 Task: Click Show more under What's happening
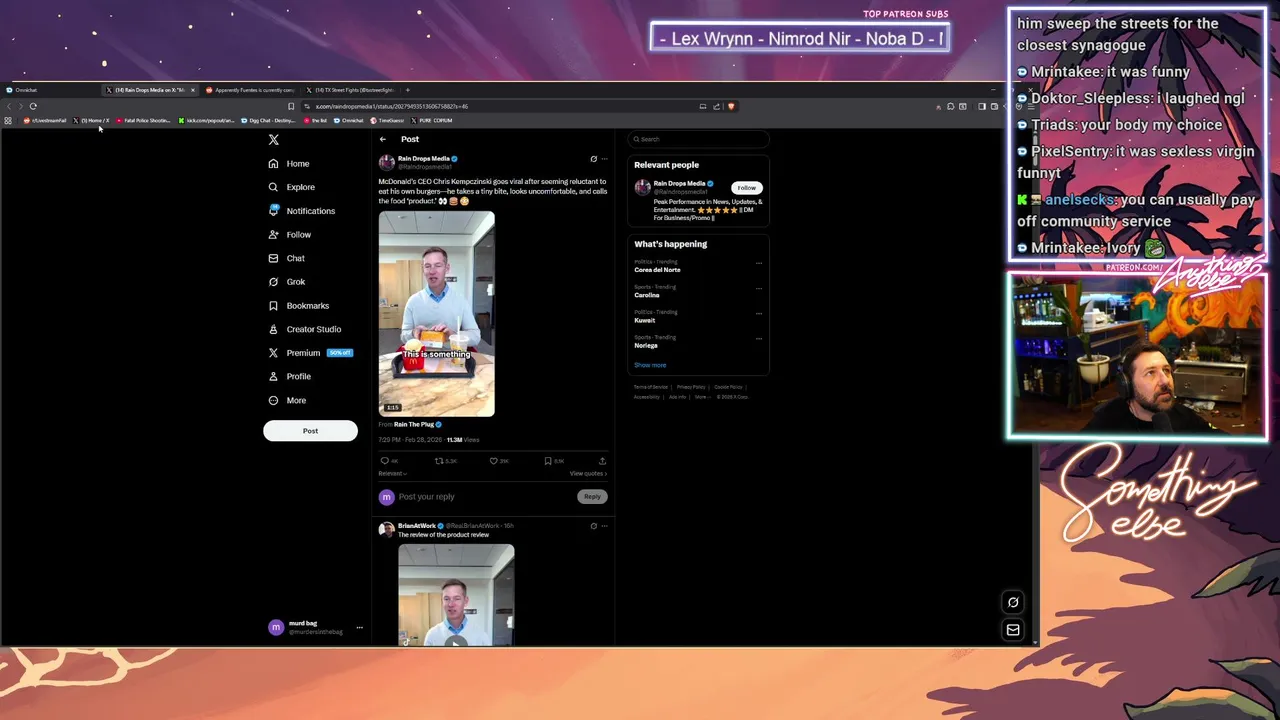(x=650, y=365)
